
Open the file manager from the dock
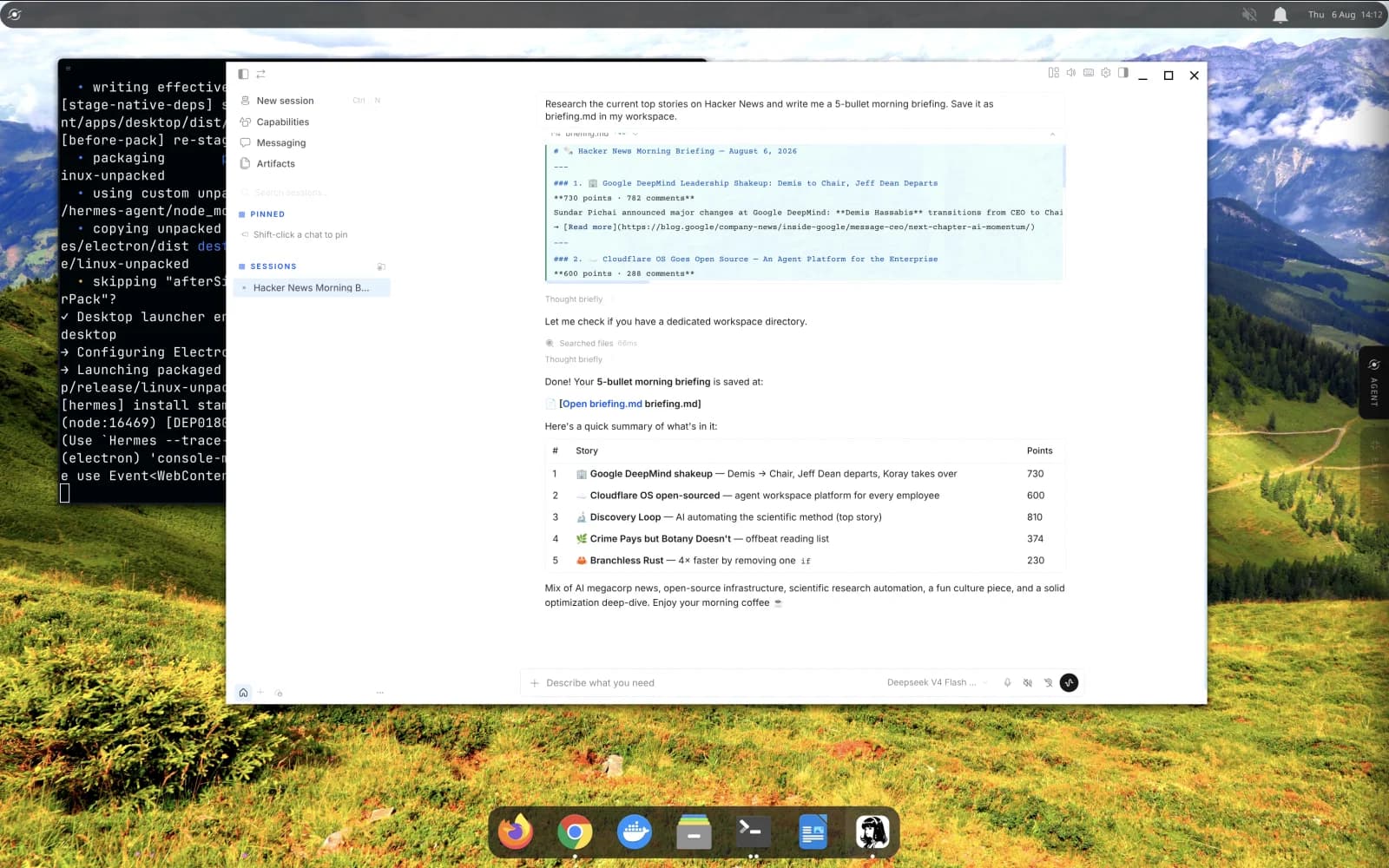click(694, 832)
